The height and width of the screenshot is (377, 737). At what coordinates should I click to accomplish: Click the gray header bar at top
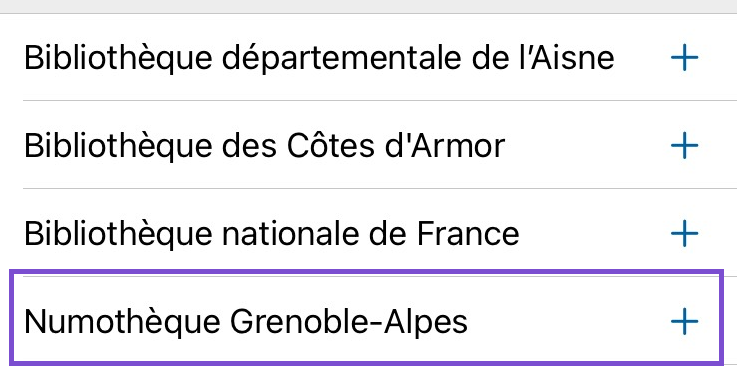pyautogui.click(x=368, y=7)
